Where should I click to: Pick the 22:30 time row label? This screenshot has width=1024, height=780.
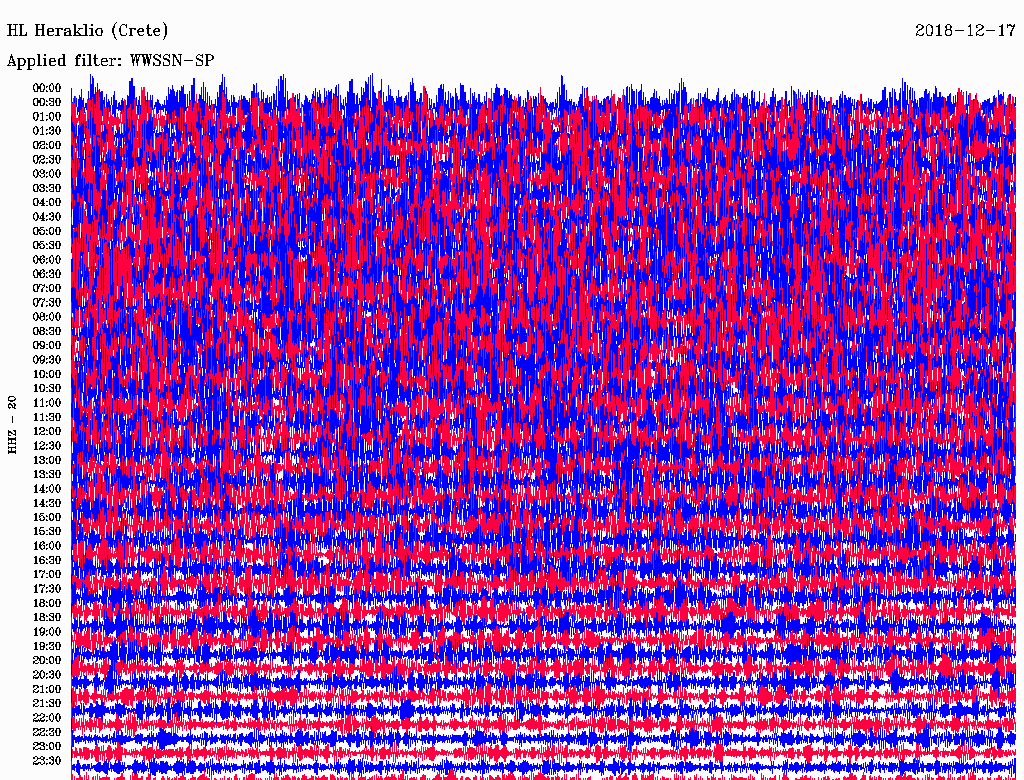tap(47, 732)
